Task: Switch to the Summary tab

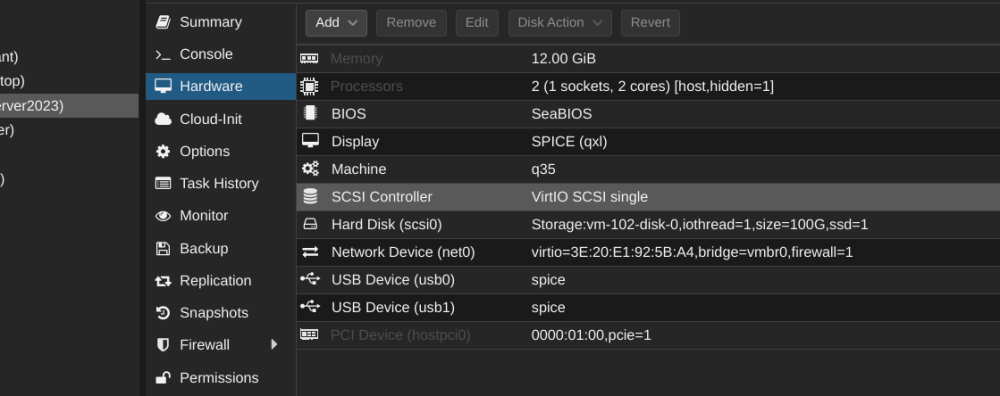Action: (221, 22)
